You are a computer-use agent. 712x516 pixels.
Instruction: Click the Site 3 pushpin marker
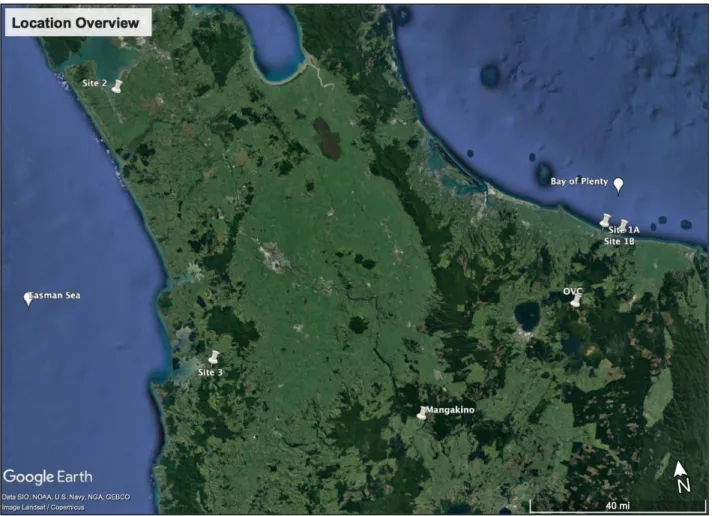tap(213, 357)
